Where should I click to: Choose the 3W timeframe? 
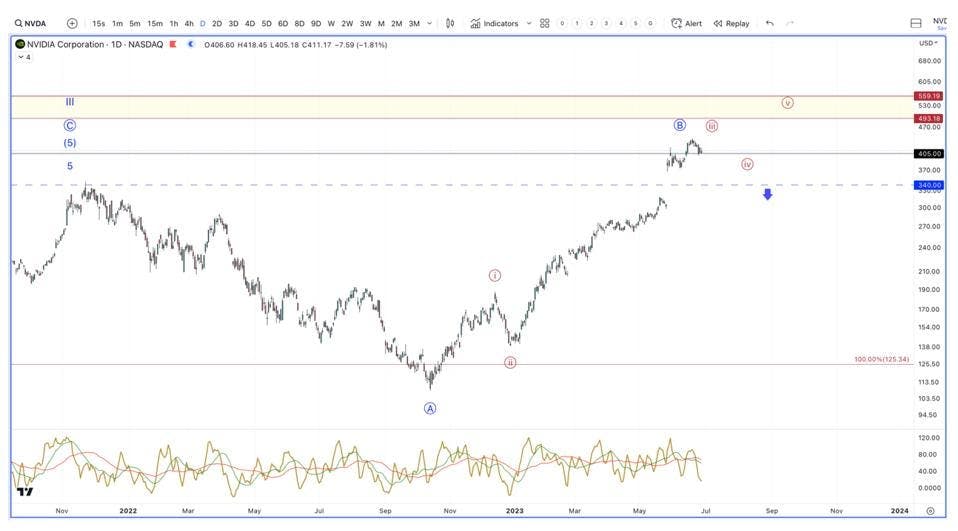click(x=365, y=23)
